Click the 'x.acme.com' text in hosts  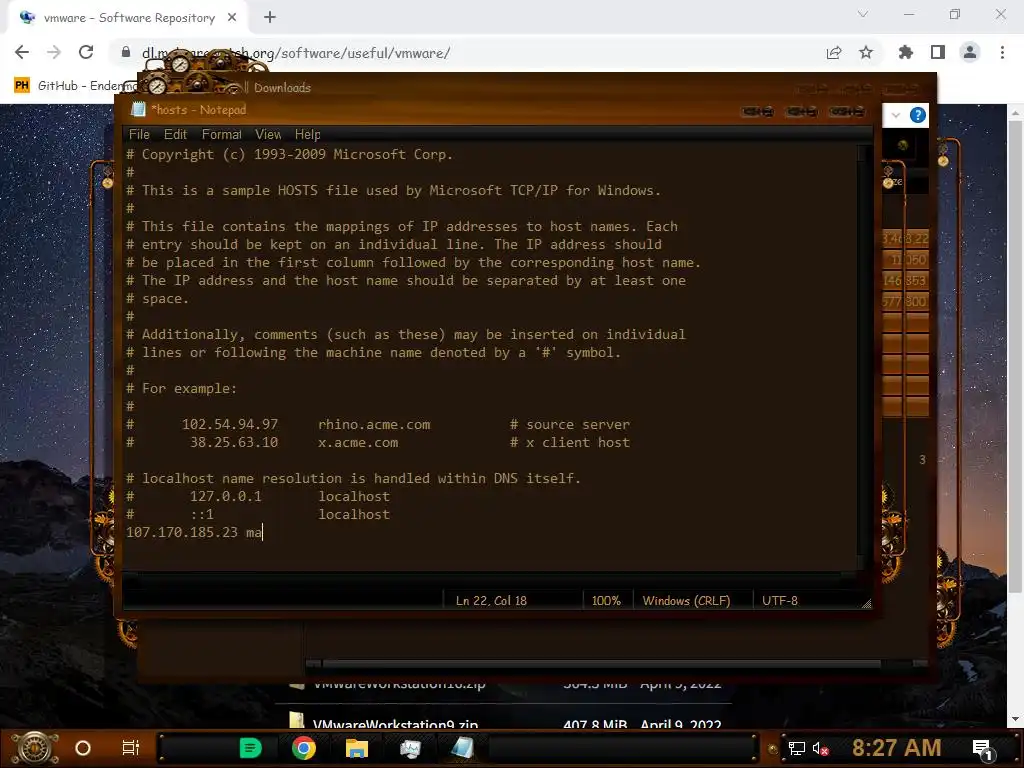[x=358, y=443]
